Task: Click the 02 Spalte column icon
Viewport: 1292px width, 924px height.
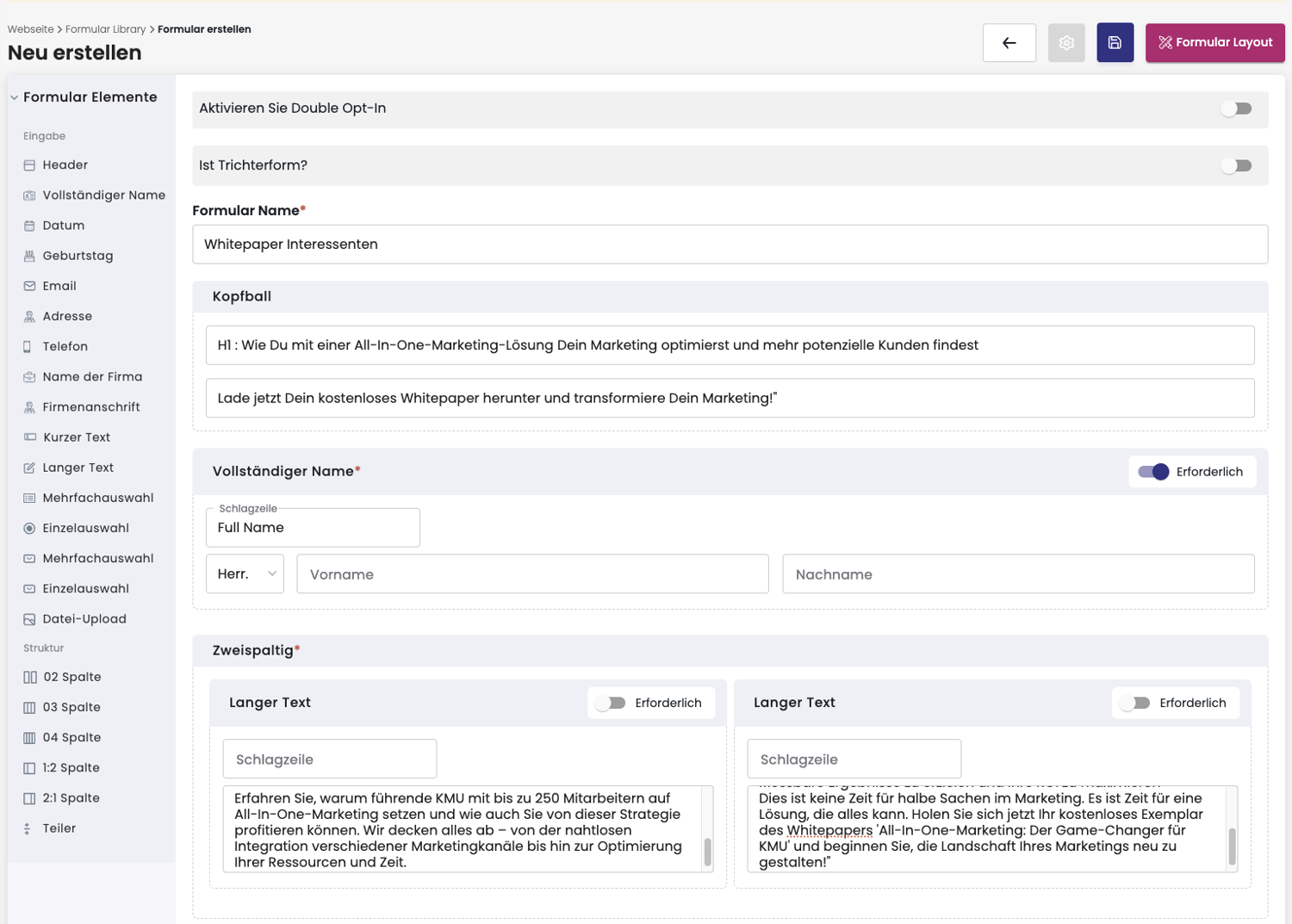Action: [30, 677]
